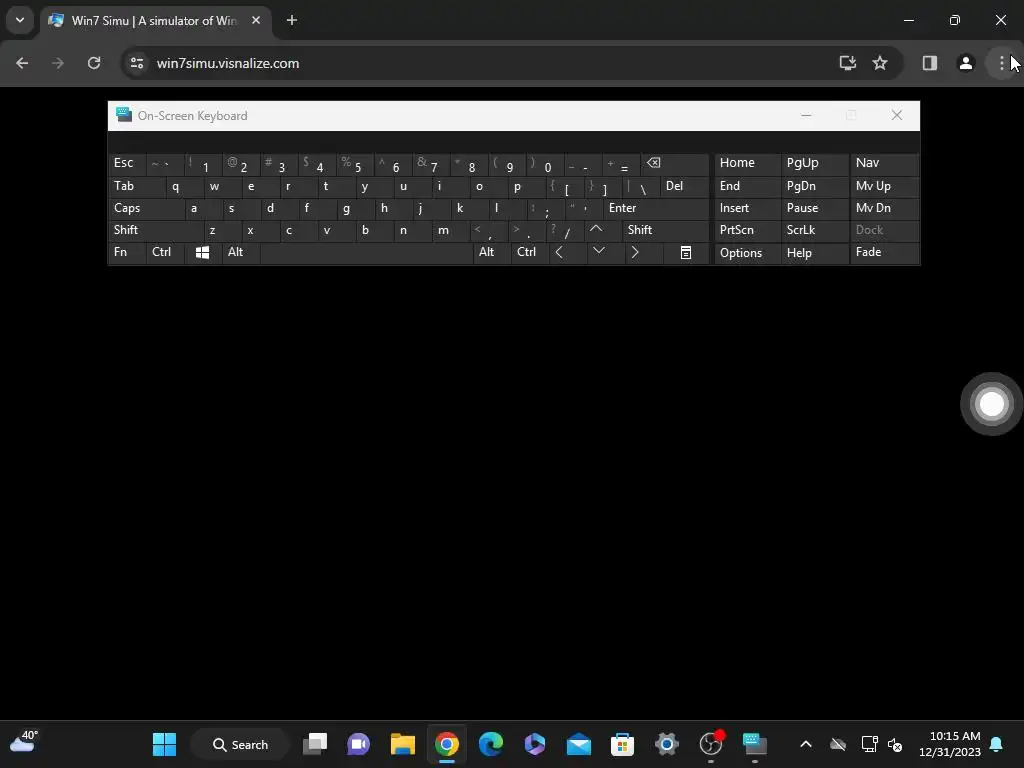Click the Windows logo key on keyboard
This screenshot has height=768, width=1024.
pyautogui.click(x=202, y=253)
